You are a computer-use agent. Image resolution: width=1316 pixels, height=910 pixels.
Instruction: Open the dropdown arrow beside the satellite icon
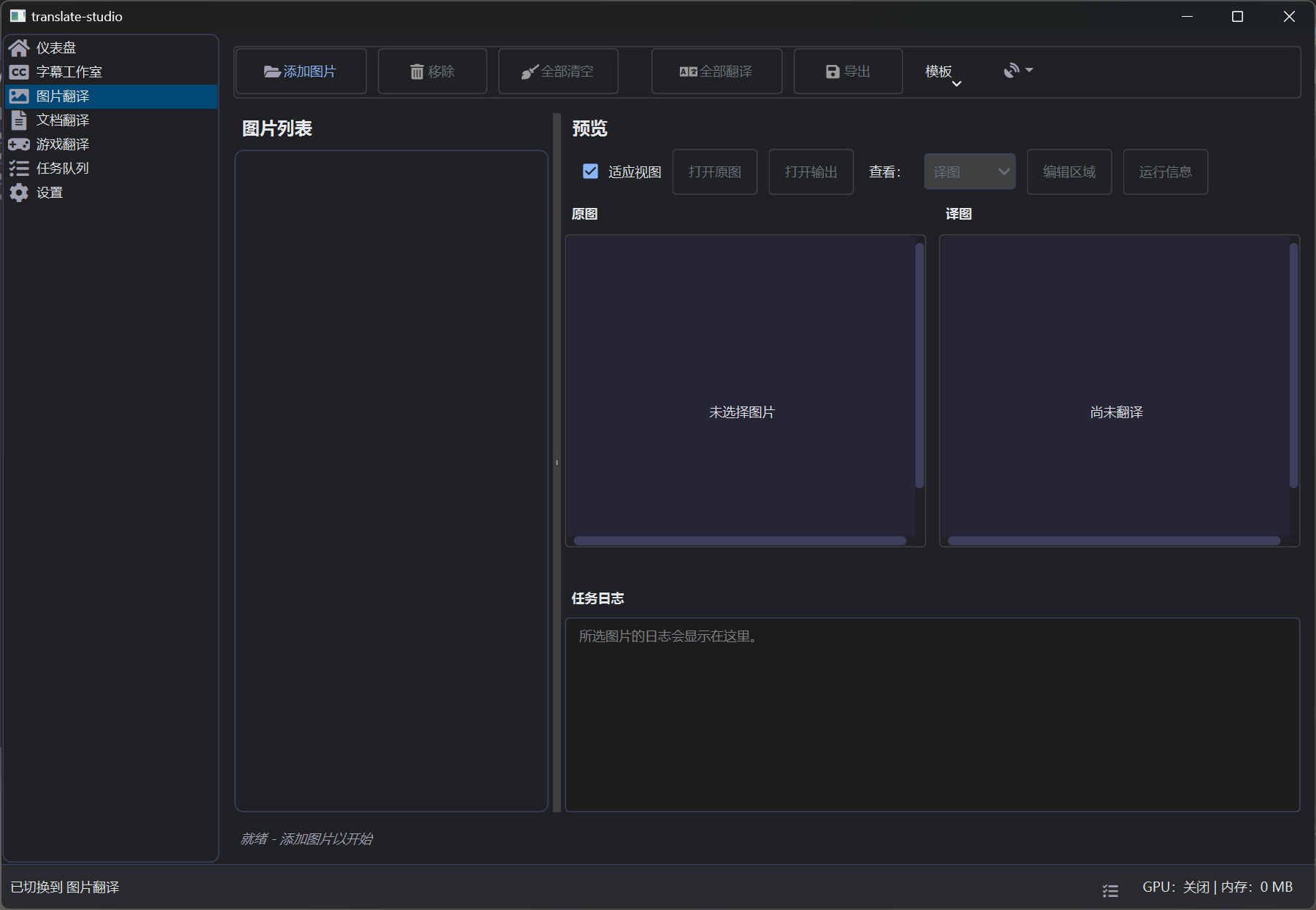1029,70
